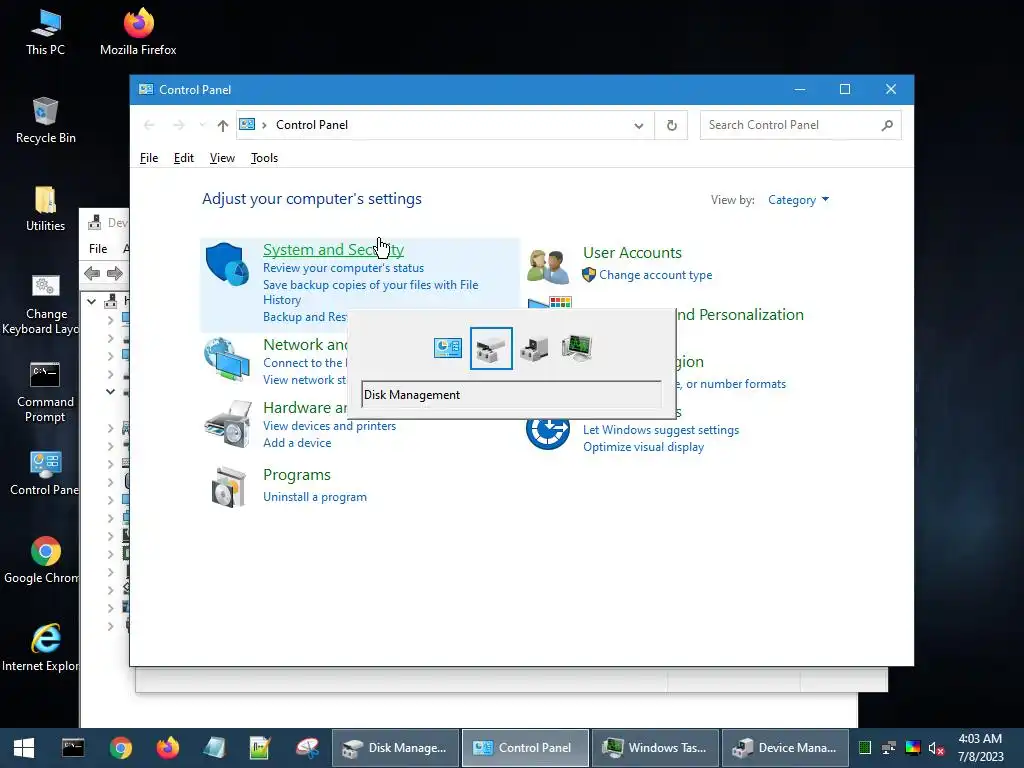The width and height of the screenshot is (1024, 768).
Task: Click the back arrow in Device Manager toolbar
Action: point(92,273)
